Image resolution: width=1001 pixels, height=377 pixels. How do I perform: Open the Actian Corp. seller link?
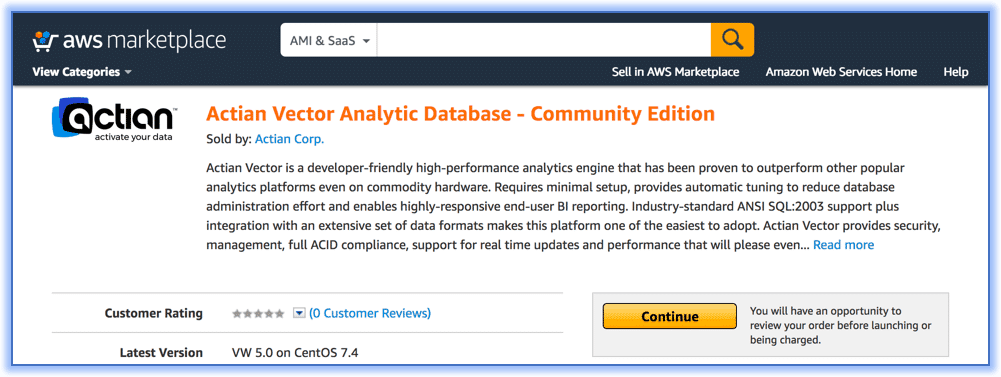[289, 138]
